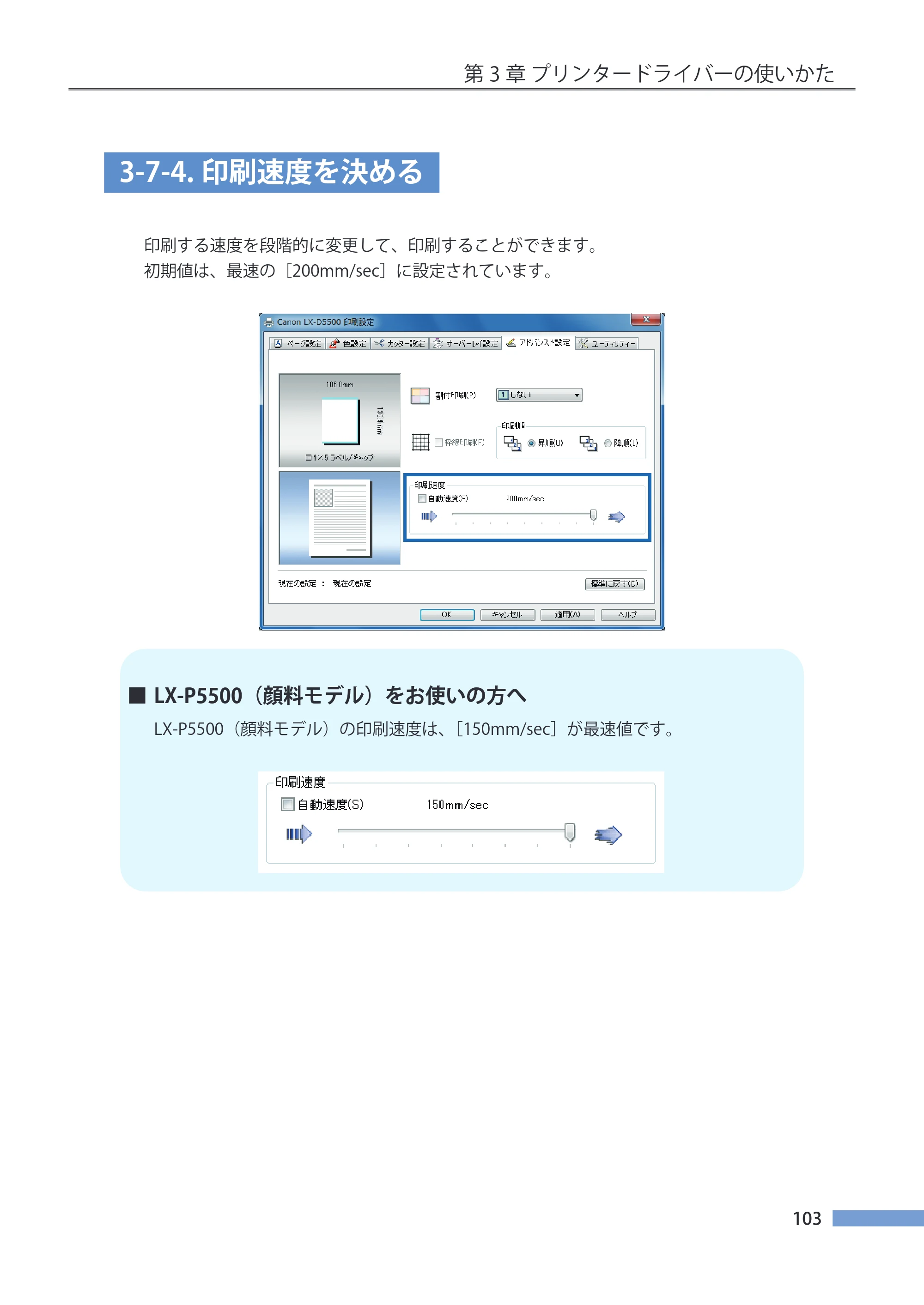The width and height of the screenshot is (924, 1305).
Task: Open the 割付印刷 dropdown showing しない
Action: coord(539,395)
